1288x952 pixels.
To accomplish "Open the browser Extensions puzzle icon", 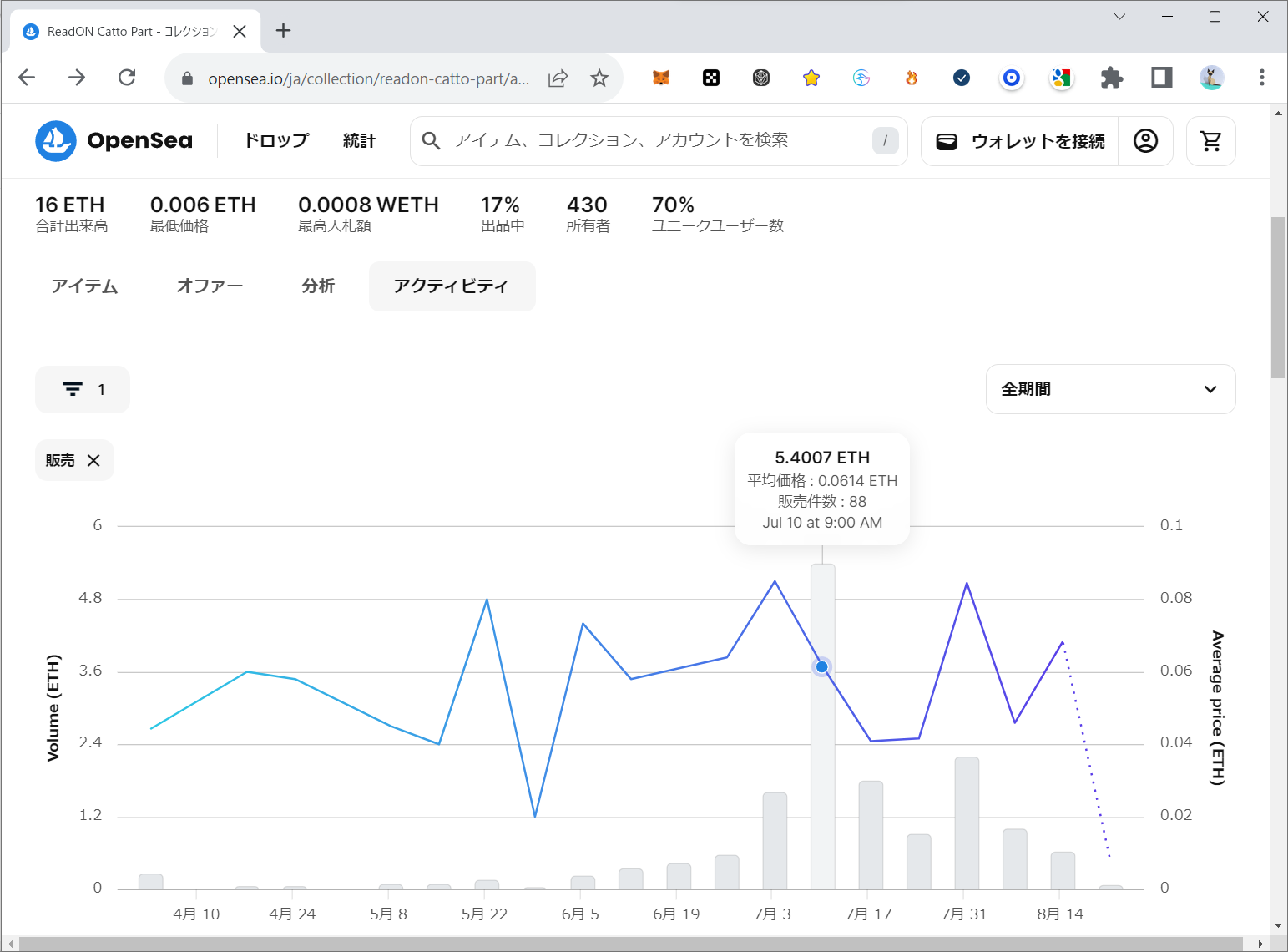I will [x=1111, y=78].
